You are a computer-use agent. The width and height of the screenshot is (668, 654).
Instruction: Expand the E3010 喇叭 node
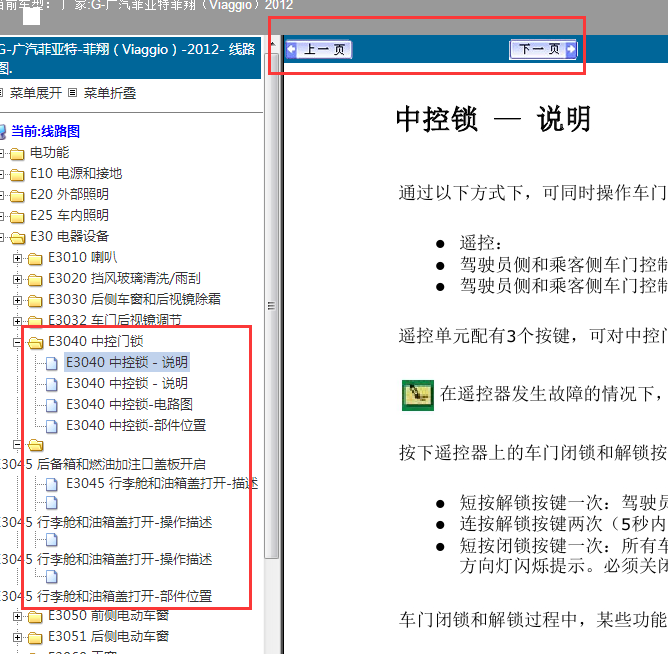[x=17, y=258]
